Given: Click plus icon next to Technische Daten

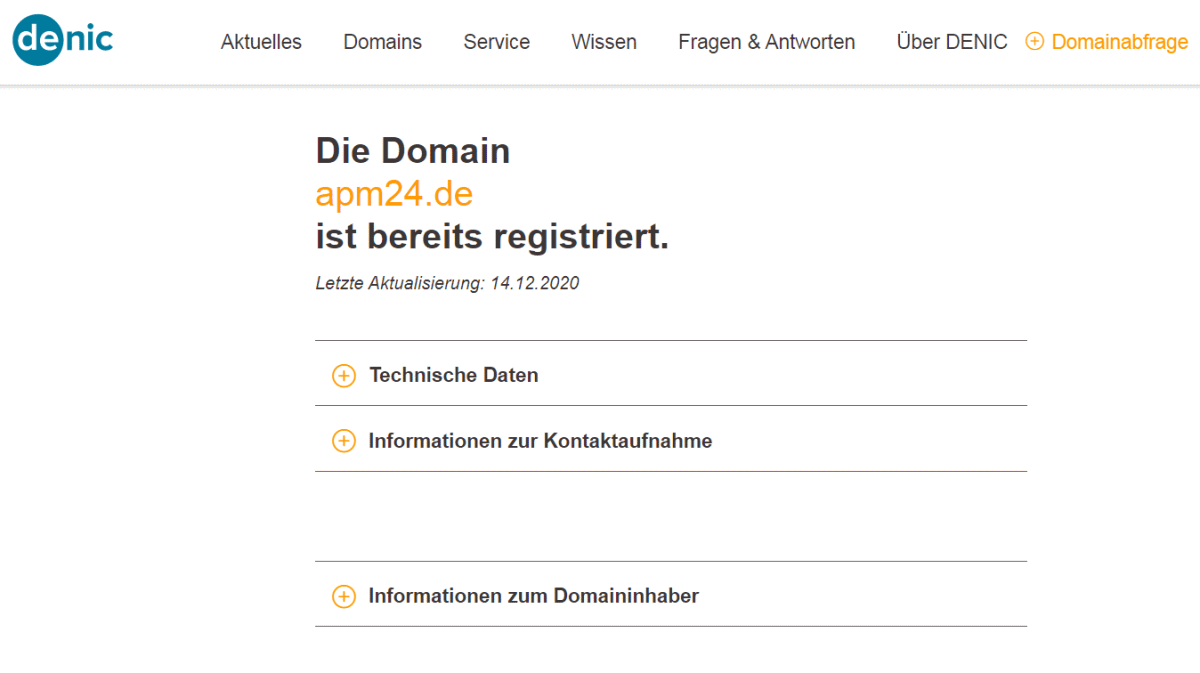Looking at the screenshot, I should coord(343,376).
